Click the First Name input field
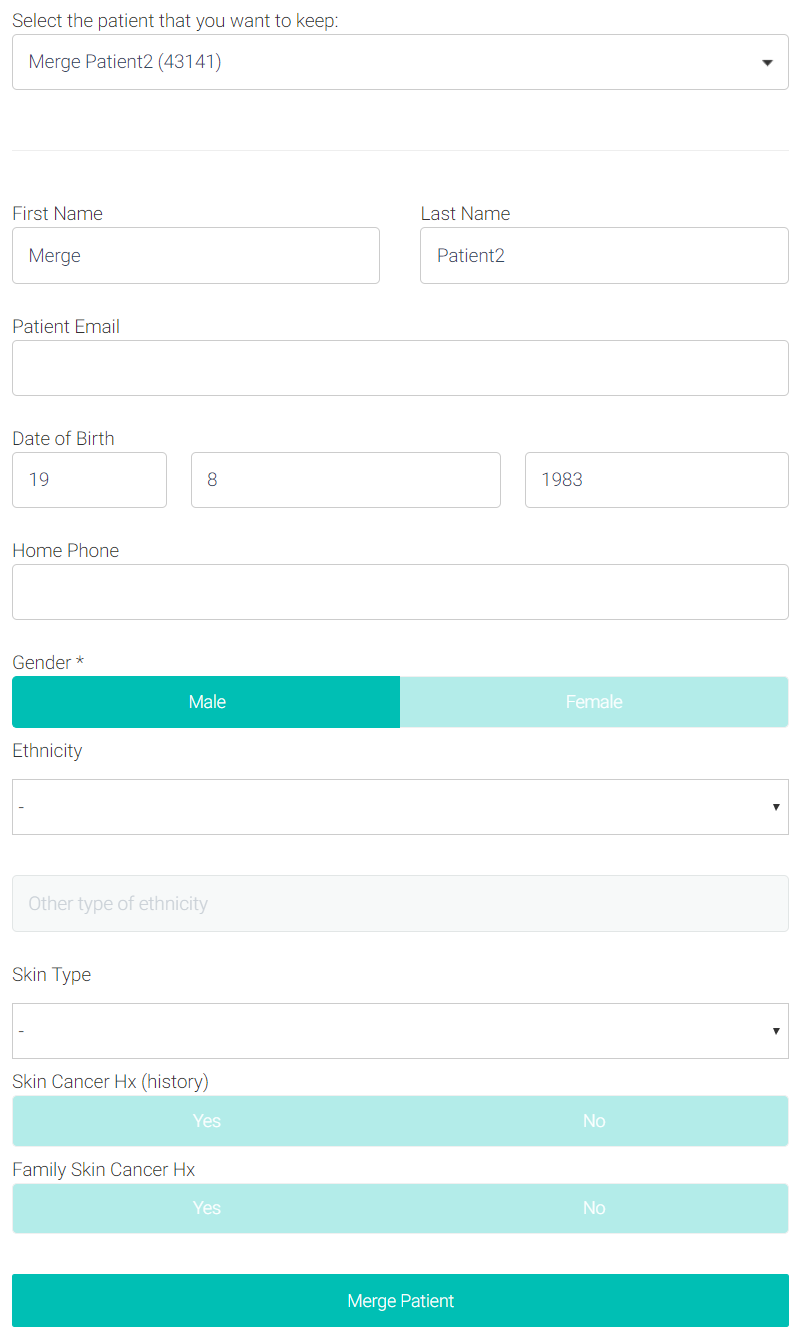 196,256
